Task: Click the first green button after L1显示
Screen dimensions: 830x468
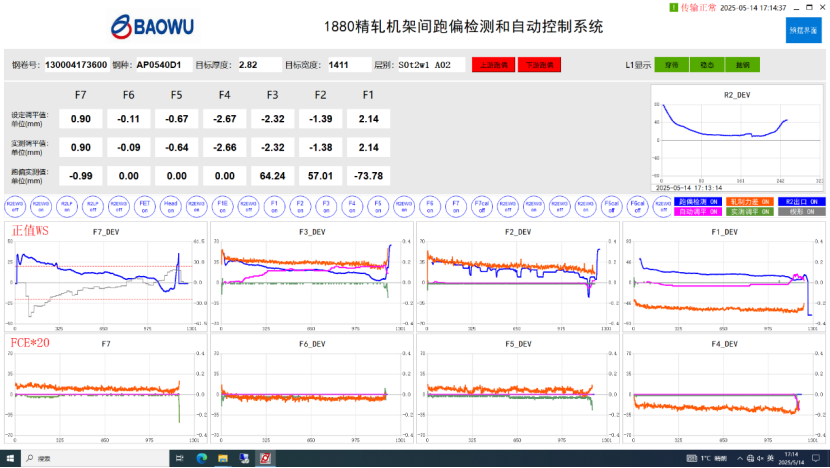Action: point(671,65)
